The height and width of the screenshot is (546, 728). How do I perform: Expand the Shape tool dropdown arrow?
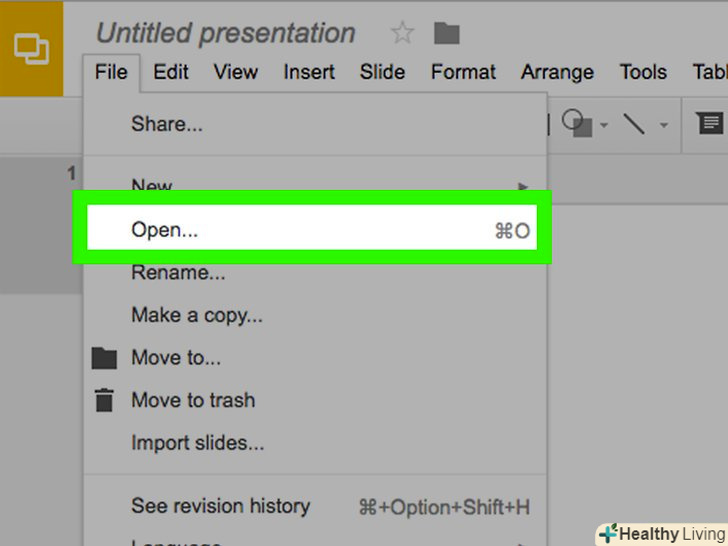pos(604,126)
